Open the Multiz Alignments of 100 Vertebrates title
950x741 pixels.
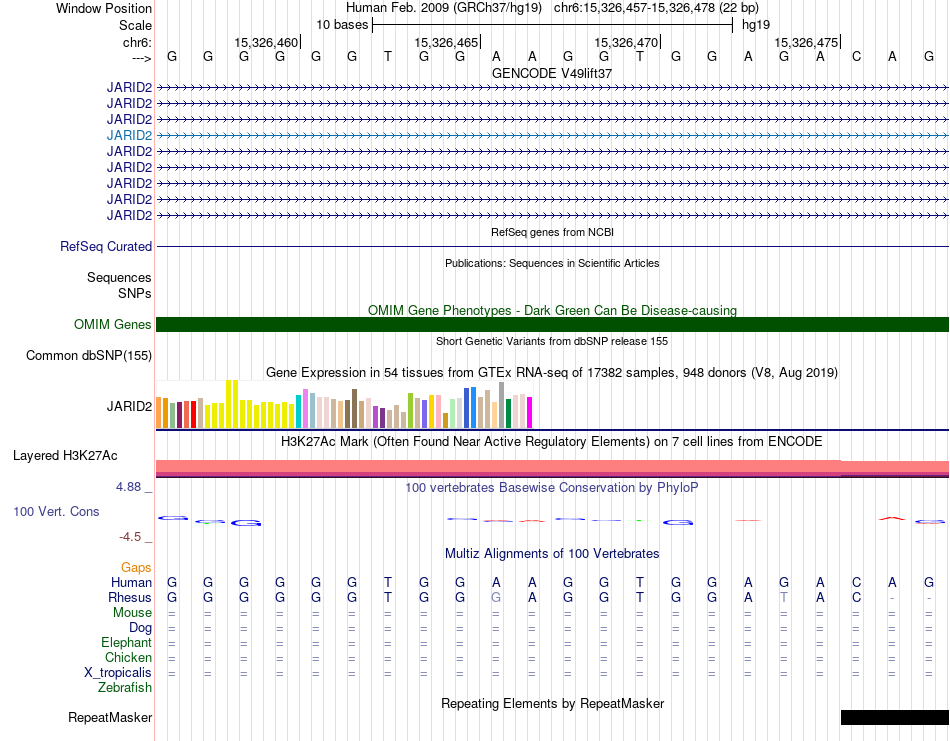pyautogui.click(x=552, y=553)
